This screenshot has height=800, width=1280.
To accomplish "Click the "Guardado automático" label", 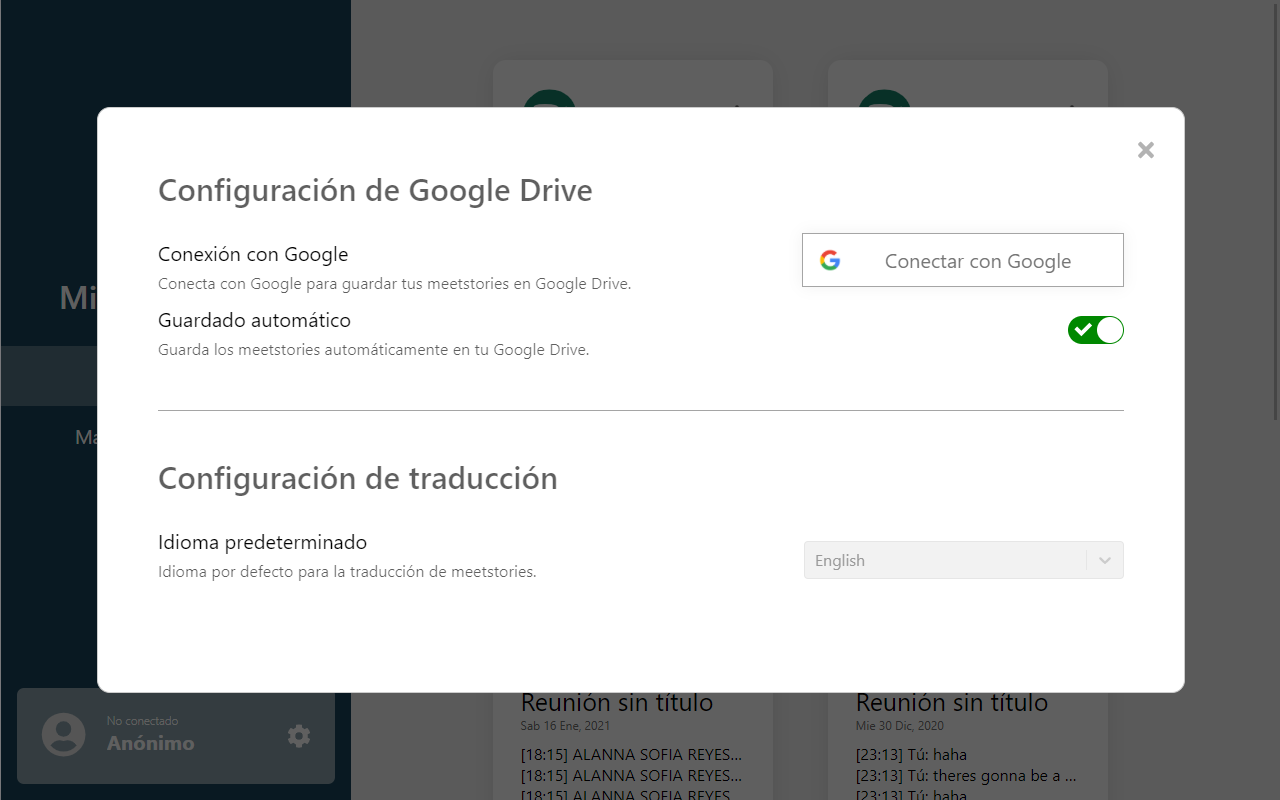I will point(254,320).
